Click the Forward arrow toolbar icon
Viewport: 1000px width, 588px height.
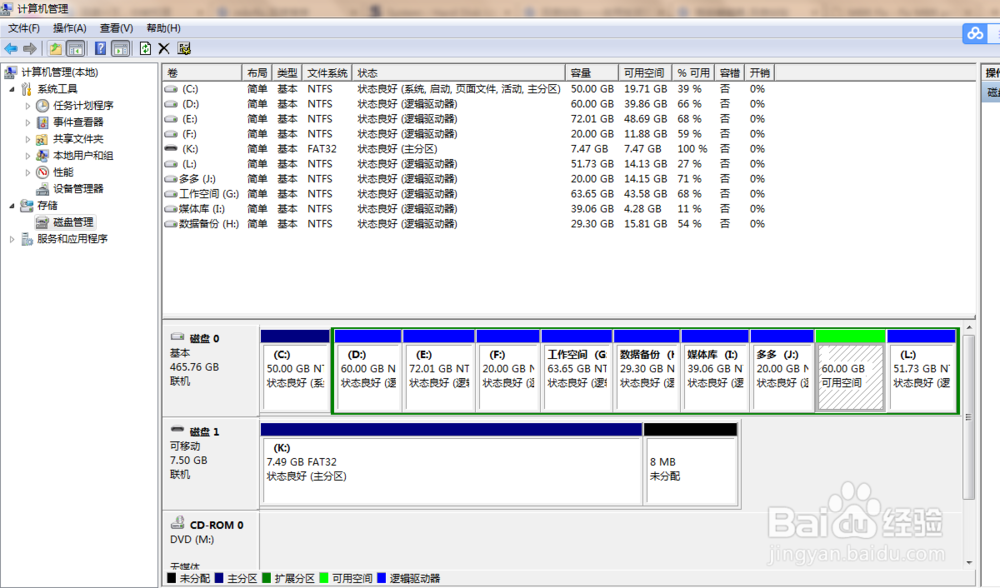[x=30, y=48]
